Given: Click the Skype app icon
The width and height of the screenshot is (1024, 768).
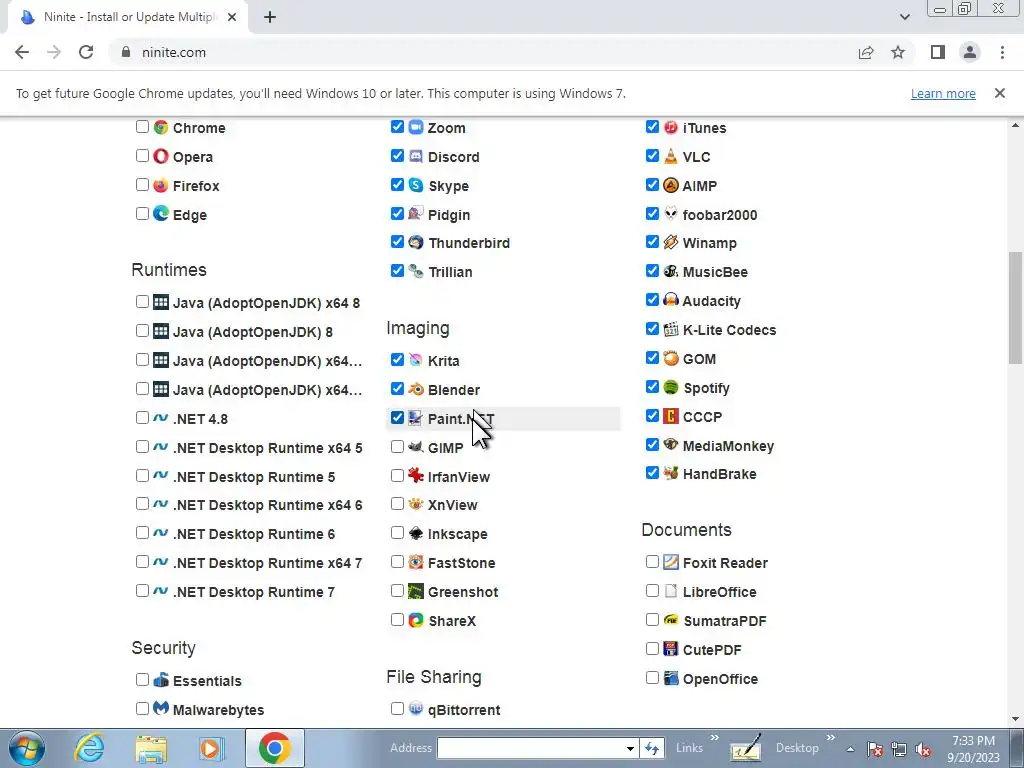Looking at the screenshot, I should point(415,185).
